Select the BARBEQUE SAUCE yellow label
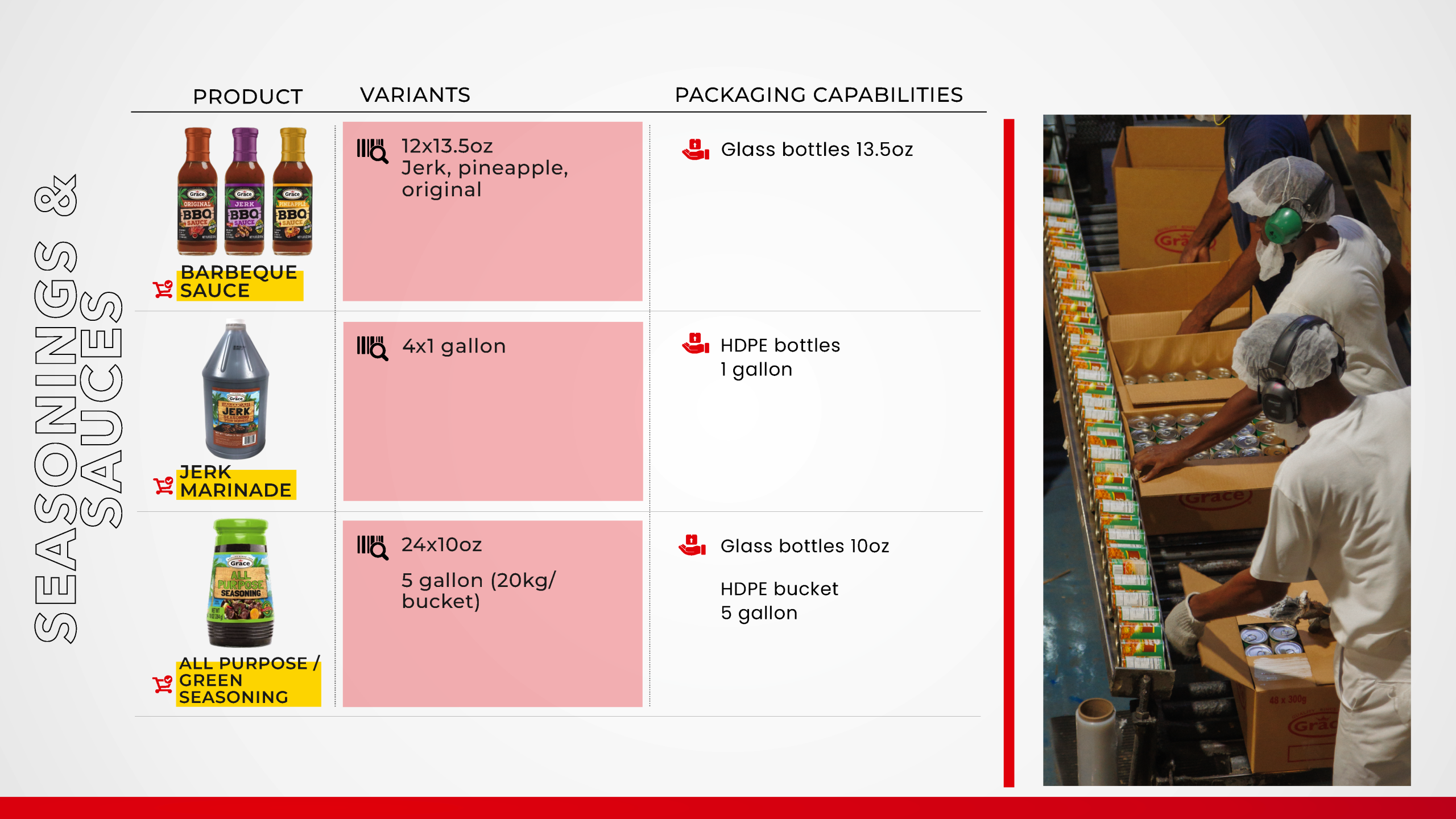 click(239, 282)
